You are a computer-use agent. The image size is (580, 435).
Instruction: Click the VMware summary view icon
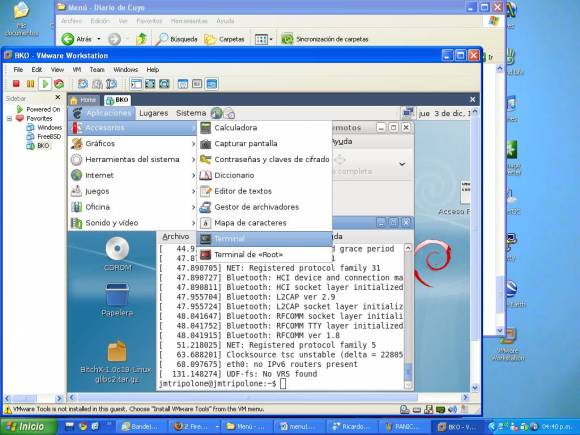(183, 84)
